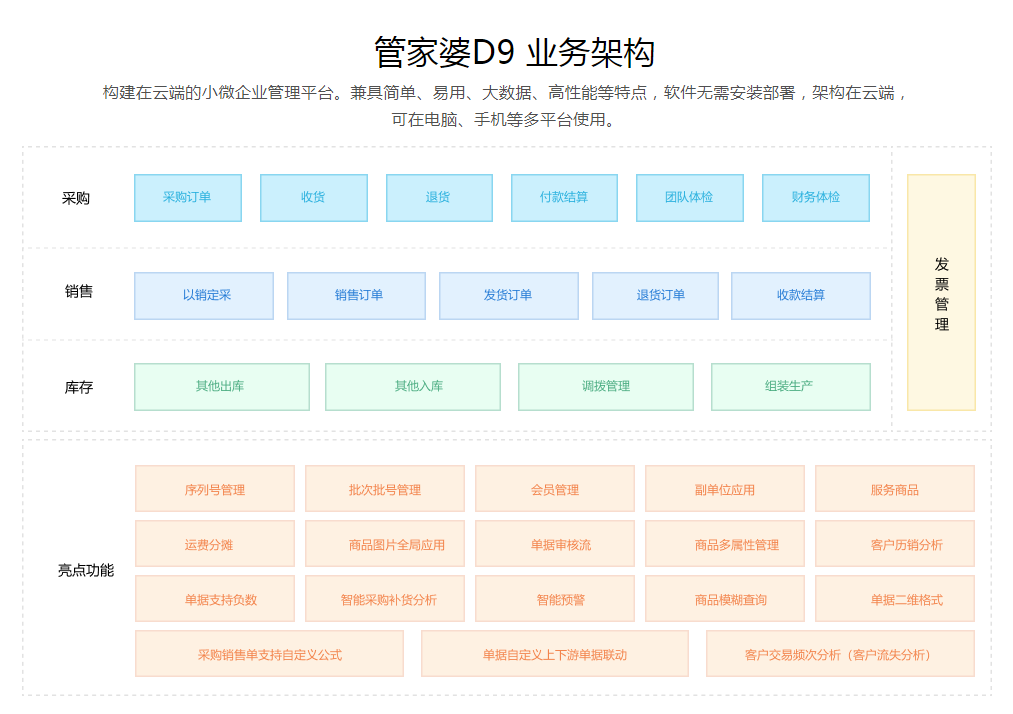Select the 销售订单 box
Image resolution: width=1013 pixels, height=714 pixels.
click(357, 296)
